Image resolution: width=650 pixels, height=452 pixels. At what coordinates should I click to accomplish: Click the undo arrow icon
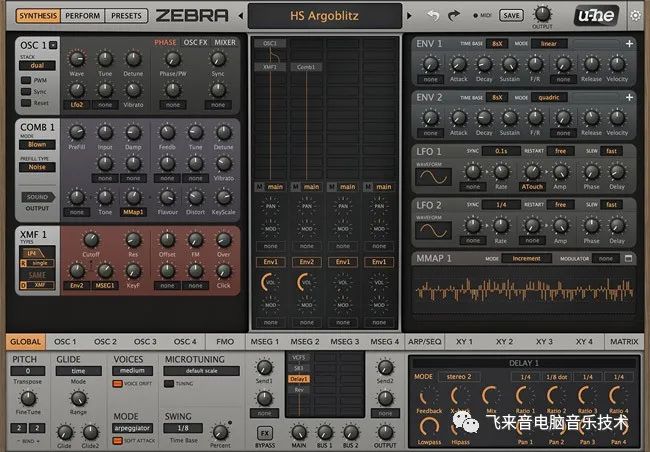coord(433,16)
